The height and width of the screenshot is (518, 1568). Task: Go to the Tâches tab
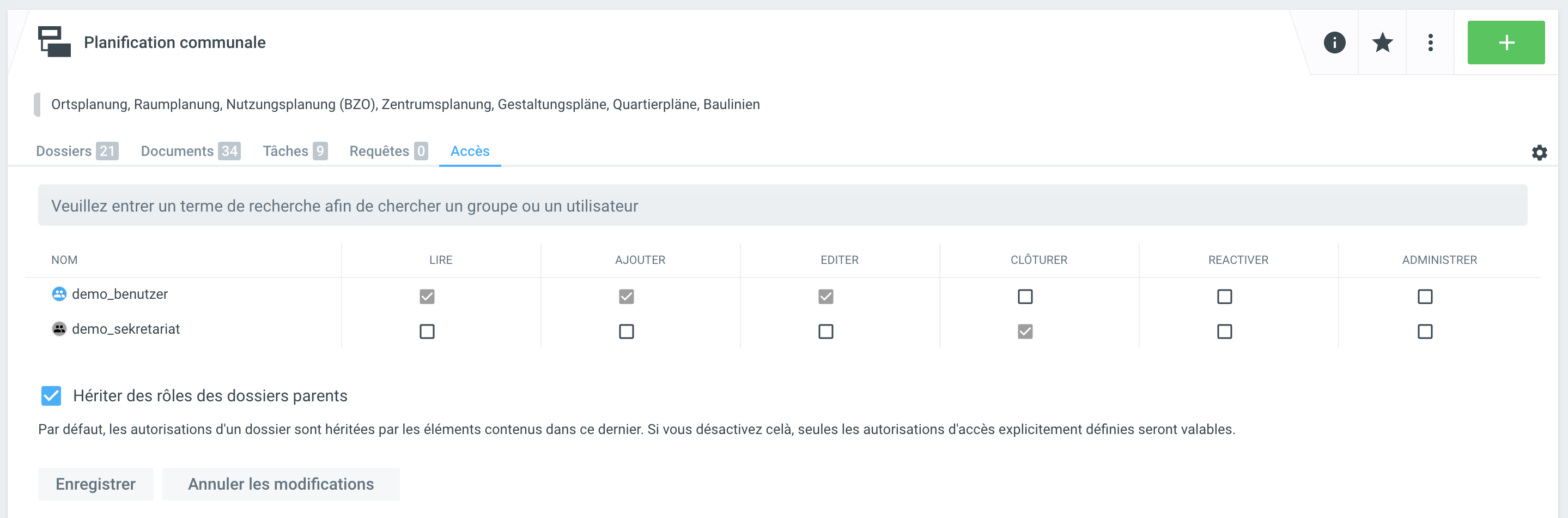295,151
